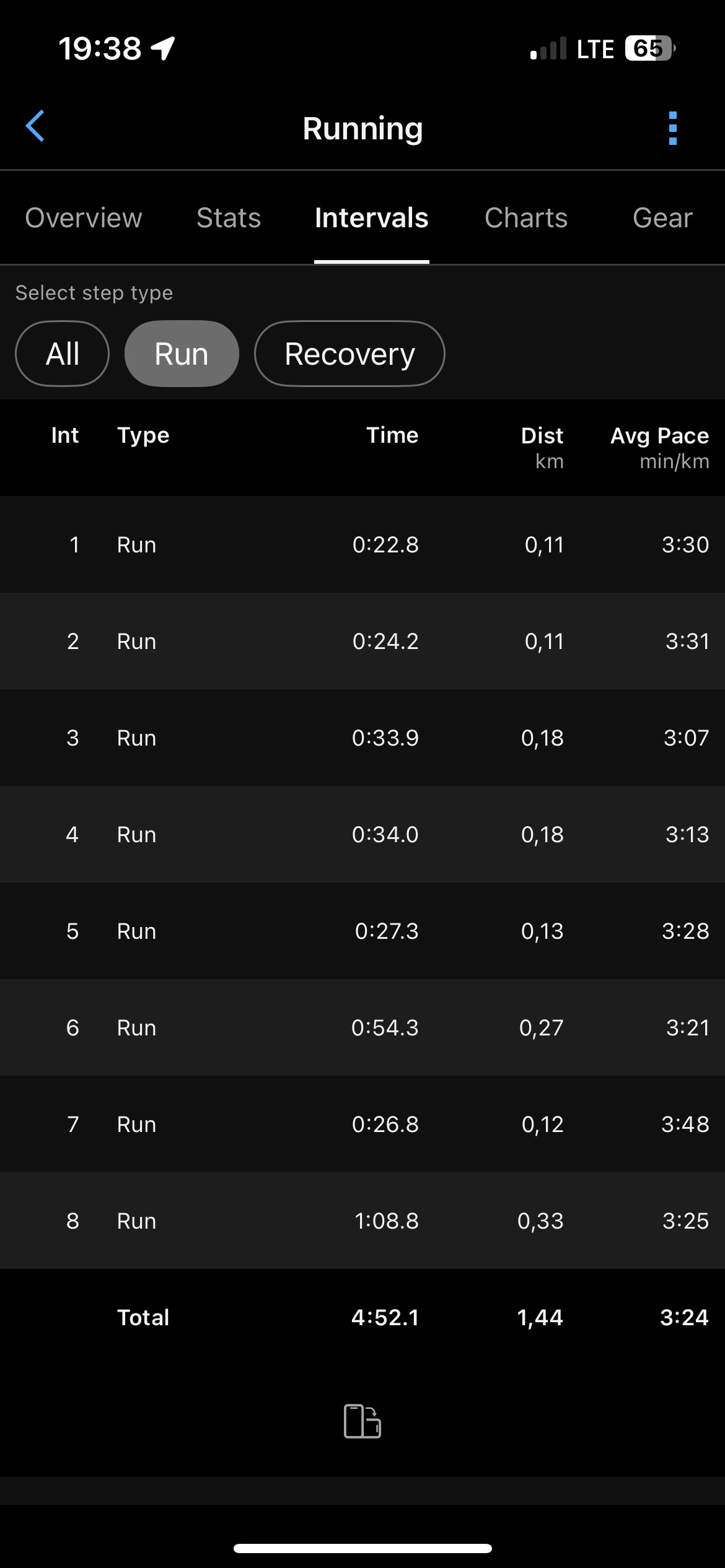The image size is (725, 1568).
Task: Tap interval 6 row with distance 0,27
Action: [362, 1027]
